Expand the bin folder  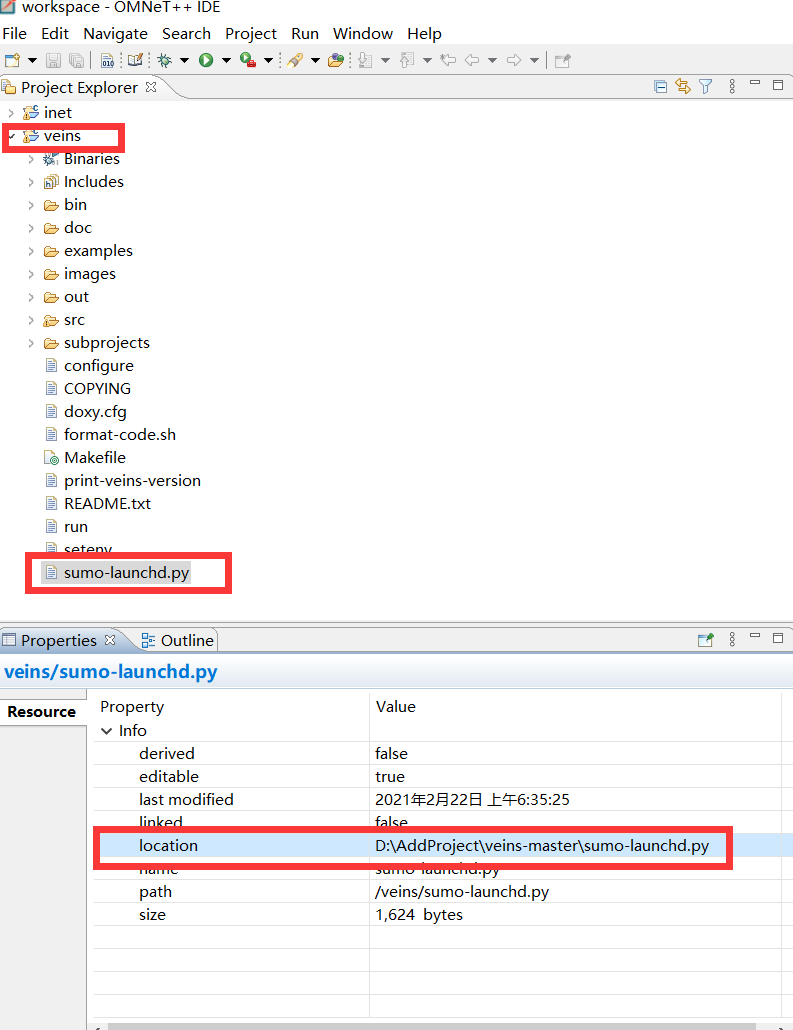coord(31,205)
